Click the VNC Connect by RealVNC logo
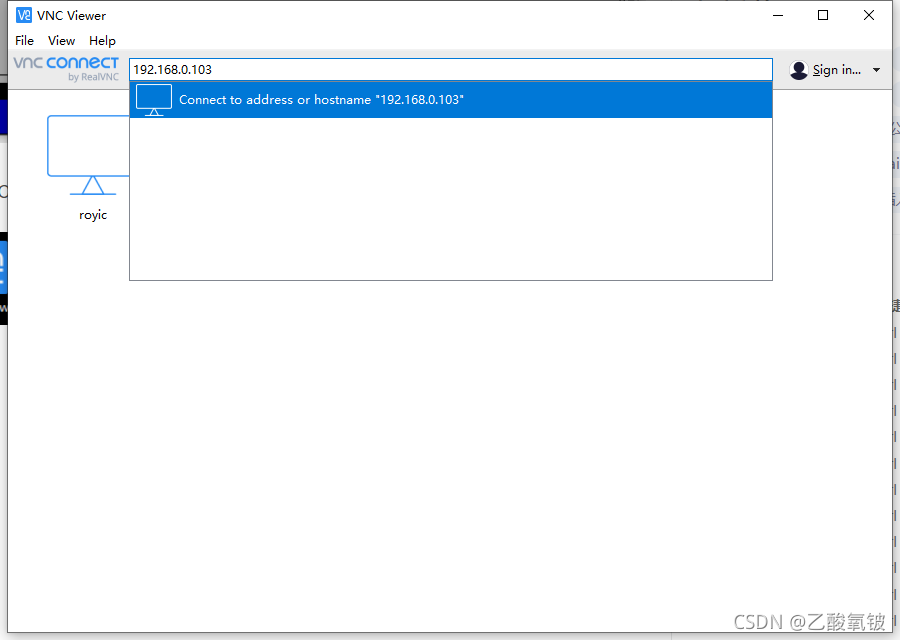This screenshot has height=640, width=900. click(x=66, y=69)
